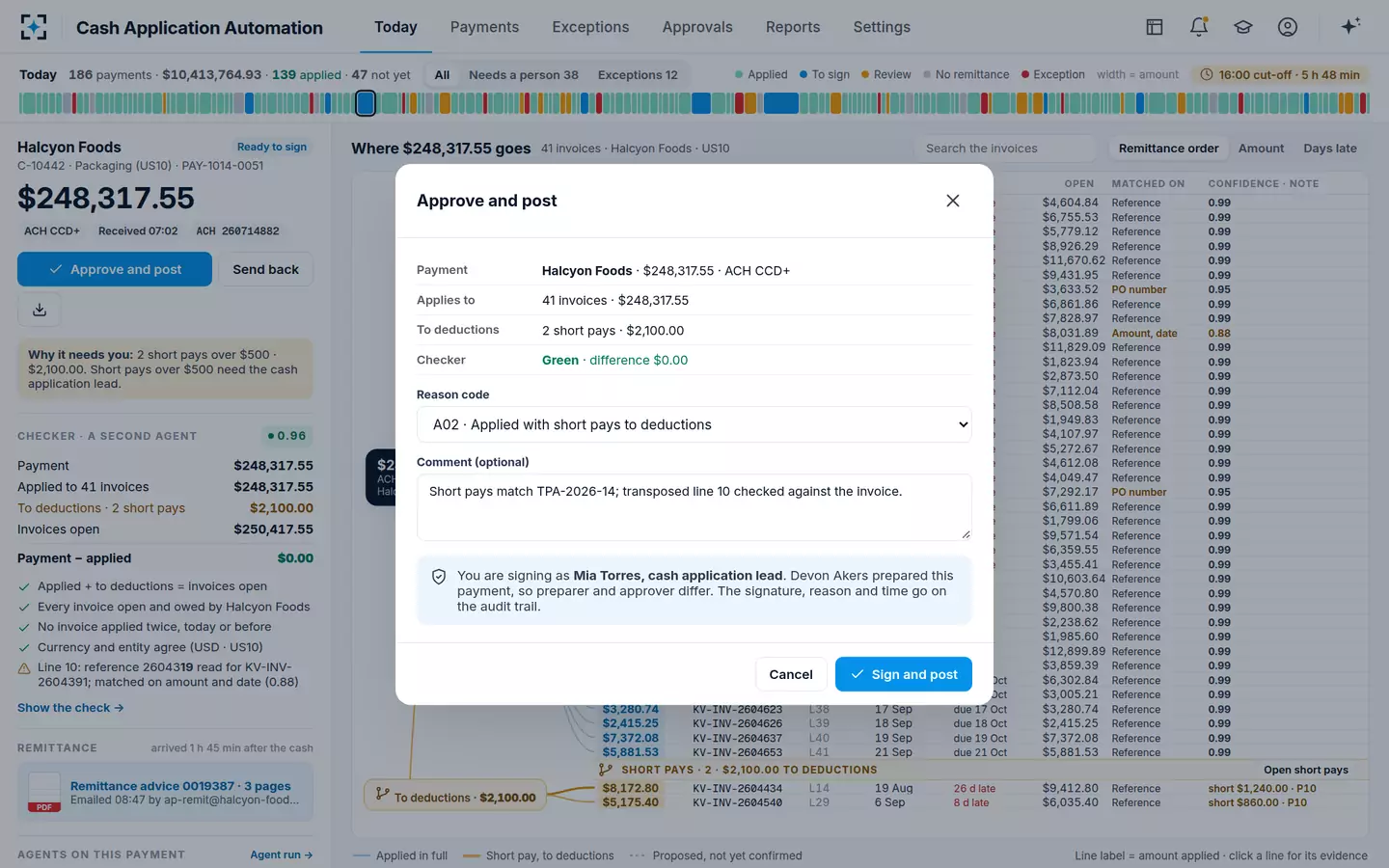This screenshot has width=1389, height=868.
Task: Click the 0.88 confidence value
Action: 1219,333
